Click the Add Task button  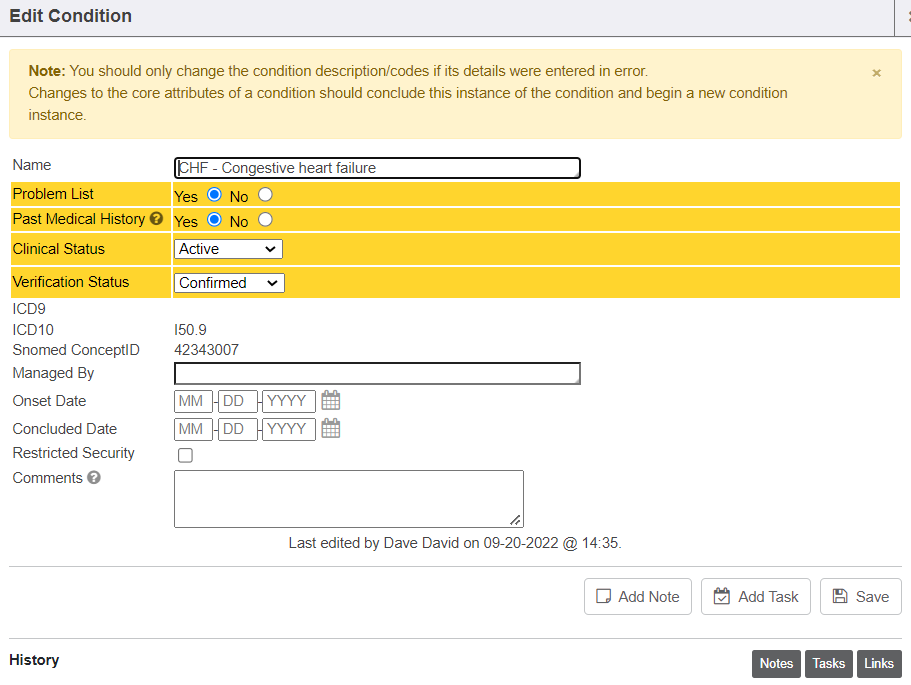pyautogui.click(x=756, y=597)
